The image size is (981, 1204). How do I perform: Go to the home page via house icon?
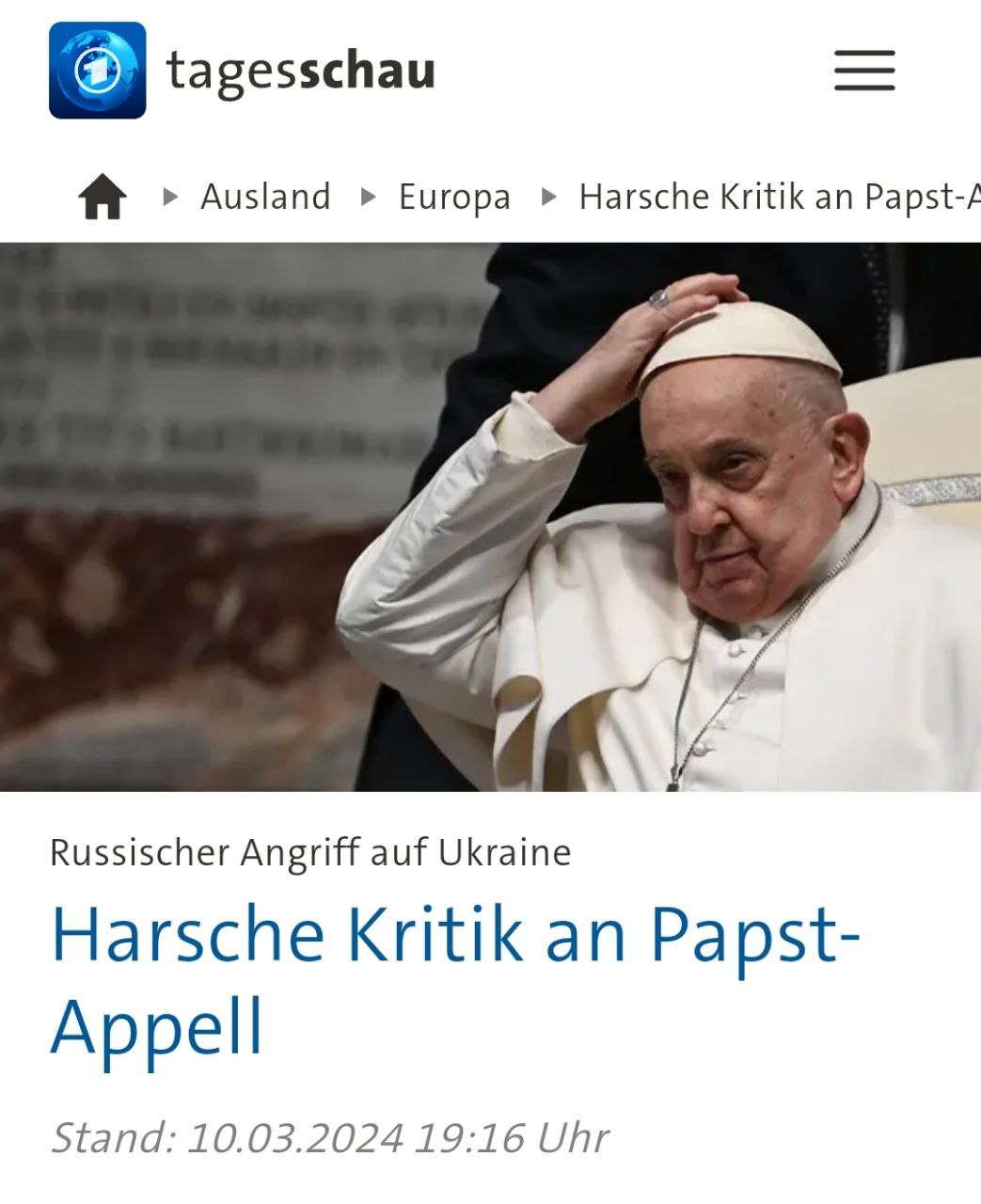point(103,197)
